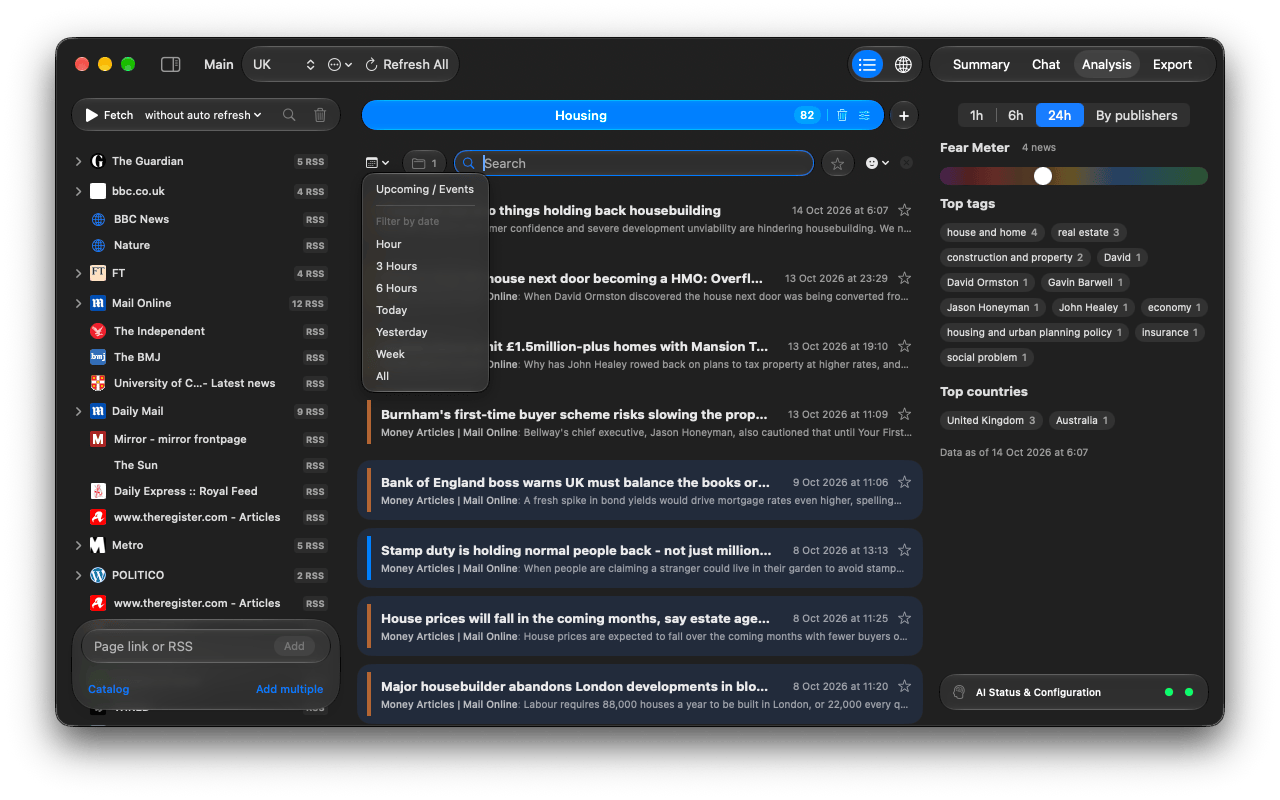Viewport: 1280px width, 800px height.
Task: Click the sidebar trash icon
Action: [320, 115]
